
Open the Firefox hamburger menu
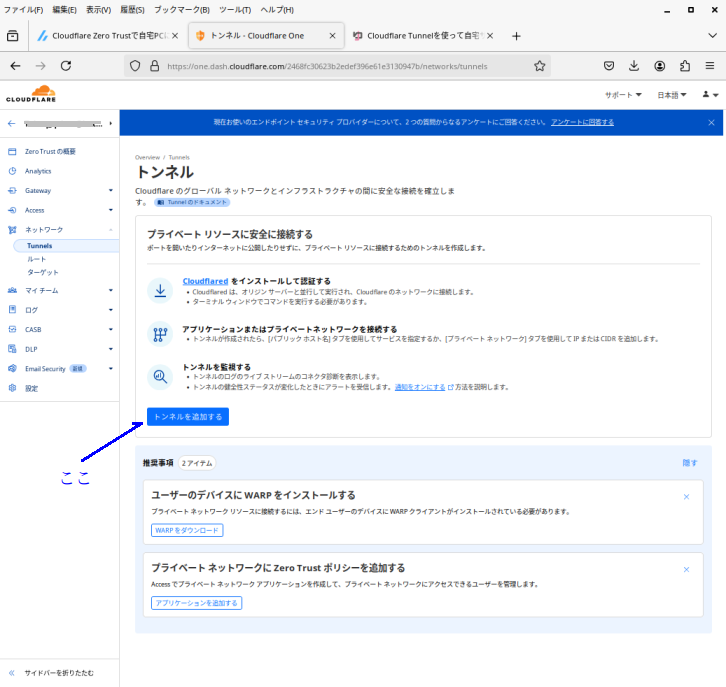(x=710, y=66)
